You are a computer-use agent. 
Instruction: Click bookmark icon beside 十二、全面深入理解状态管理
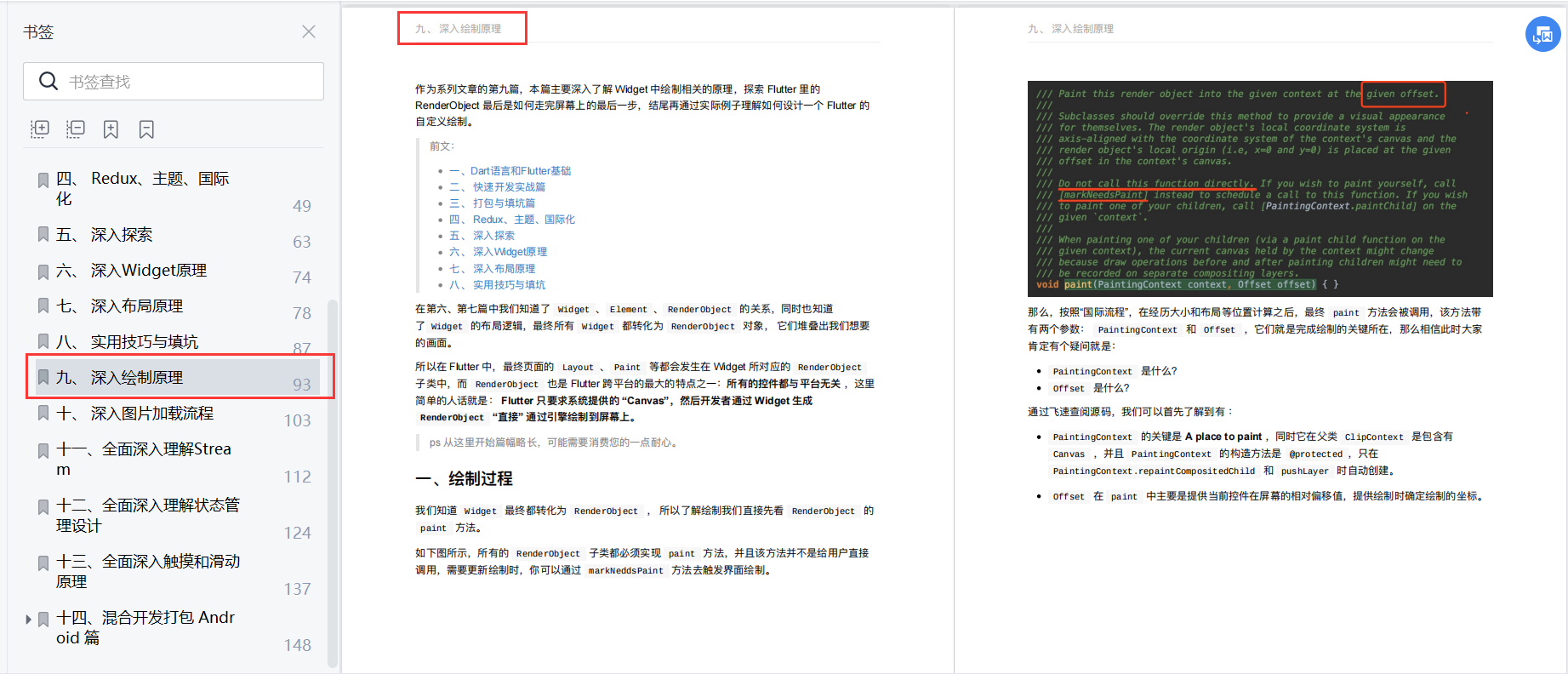(x=43, y=506)
